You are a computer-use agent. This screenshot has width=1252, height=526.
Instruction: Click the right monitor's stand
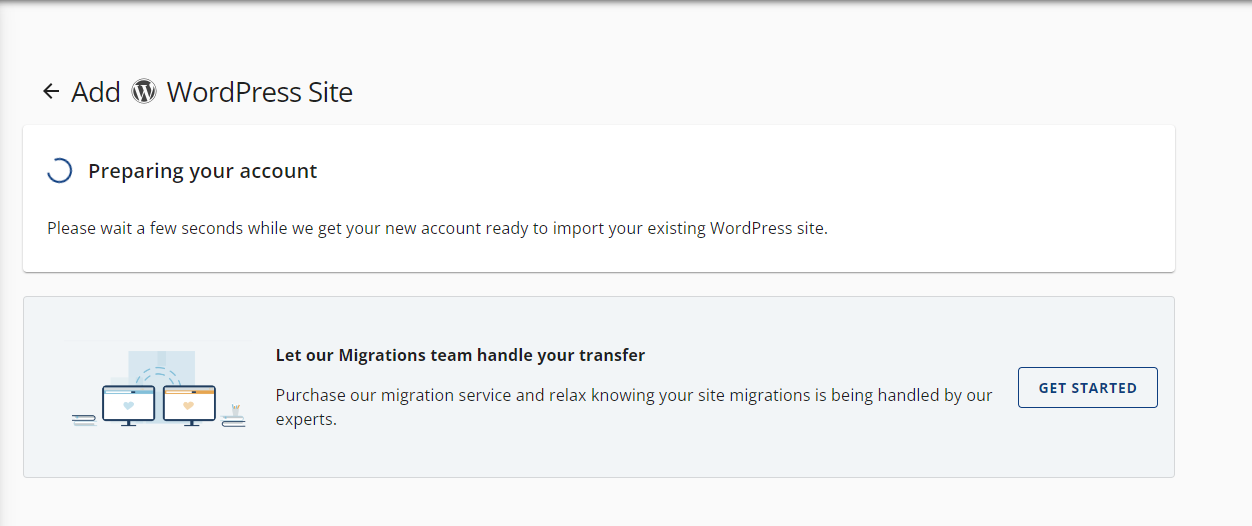[189, 424]
